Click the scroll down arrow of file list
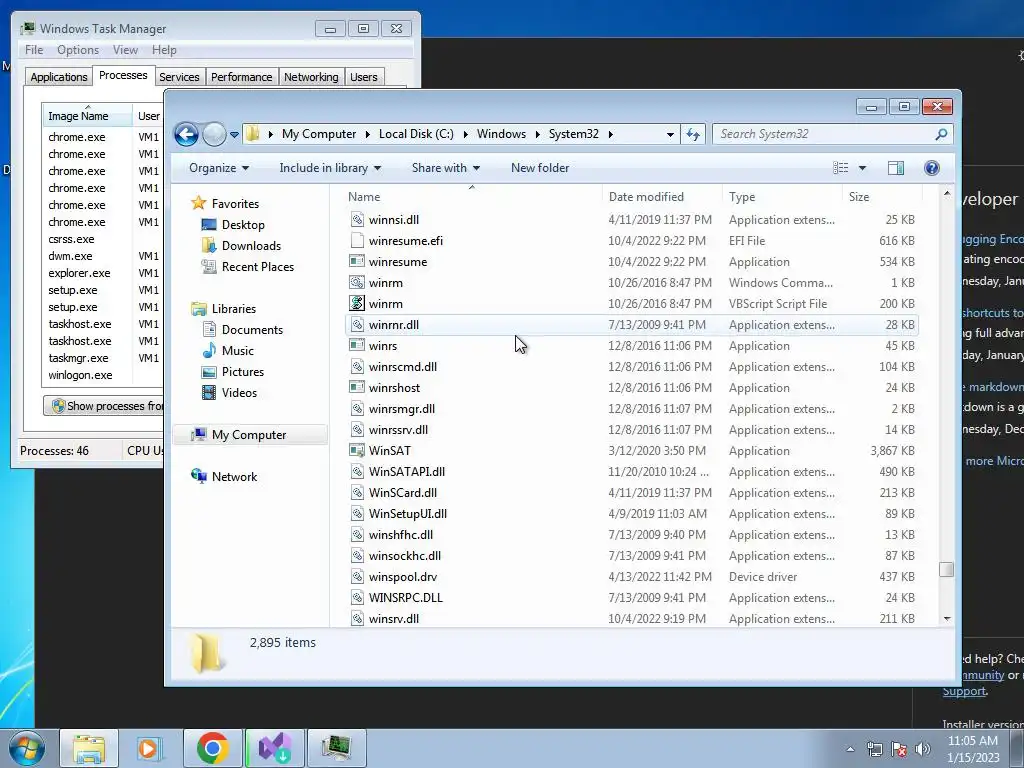Screen dimensions: 1024x768 coord(946,618)
